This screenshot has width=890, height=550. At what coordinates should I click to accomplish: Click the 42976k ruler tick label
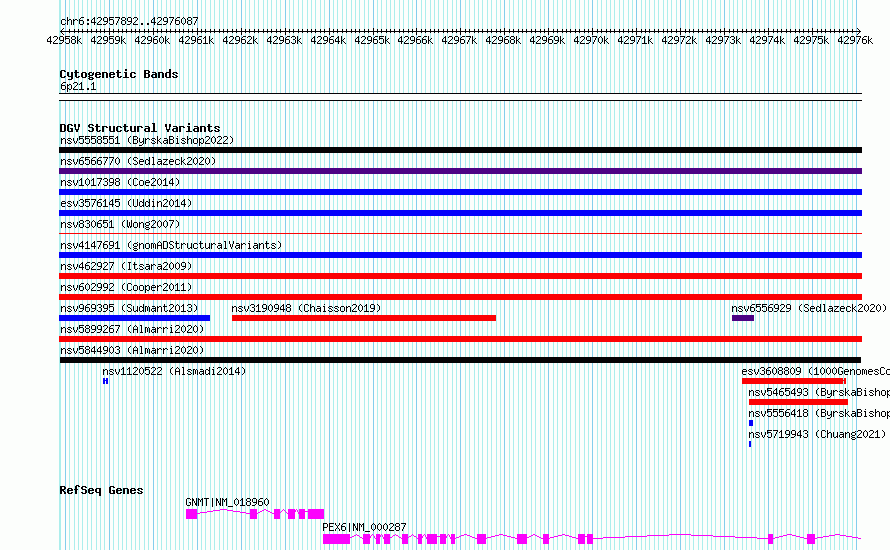click(x=855, y=40)
